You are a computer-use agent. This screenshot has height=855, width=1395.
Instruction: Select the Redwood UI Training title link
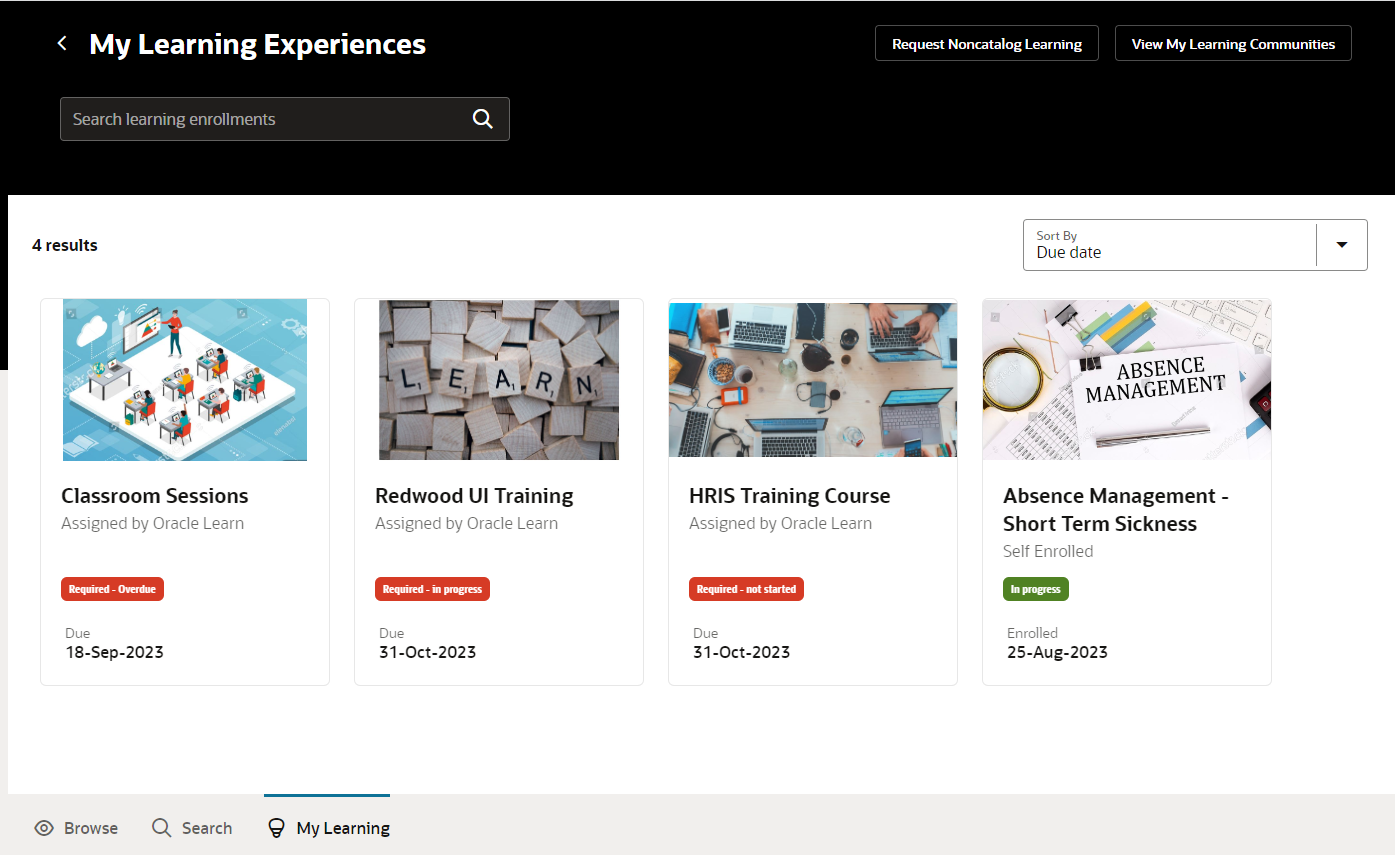pyautogui.click(x=474, y=495)
